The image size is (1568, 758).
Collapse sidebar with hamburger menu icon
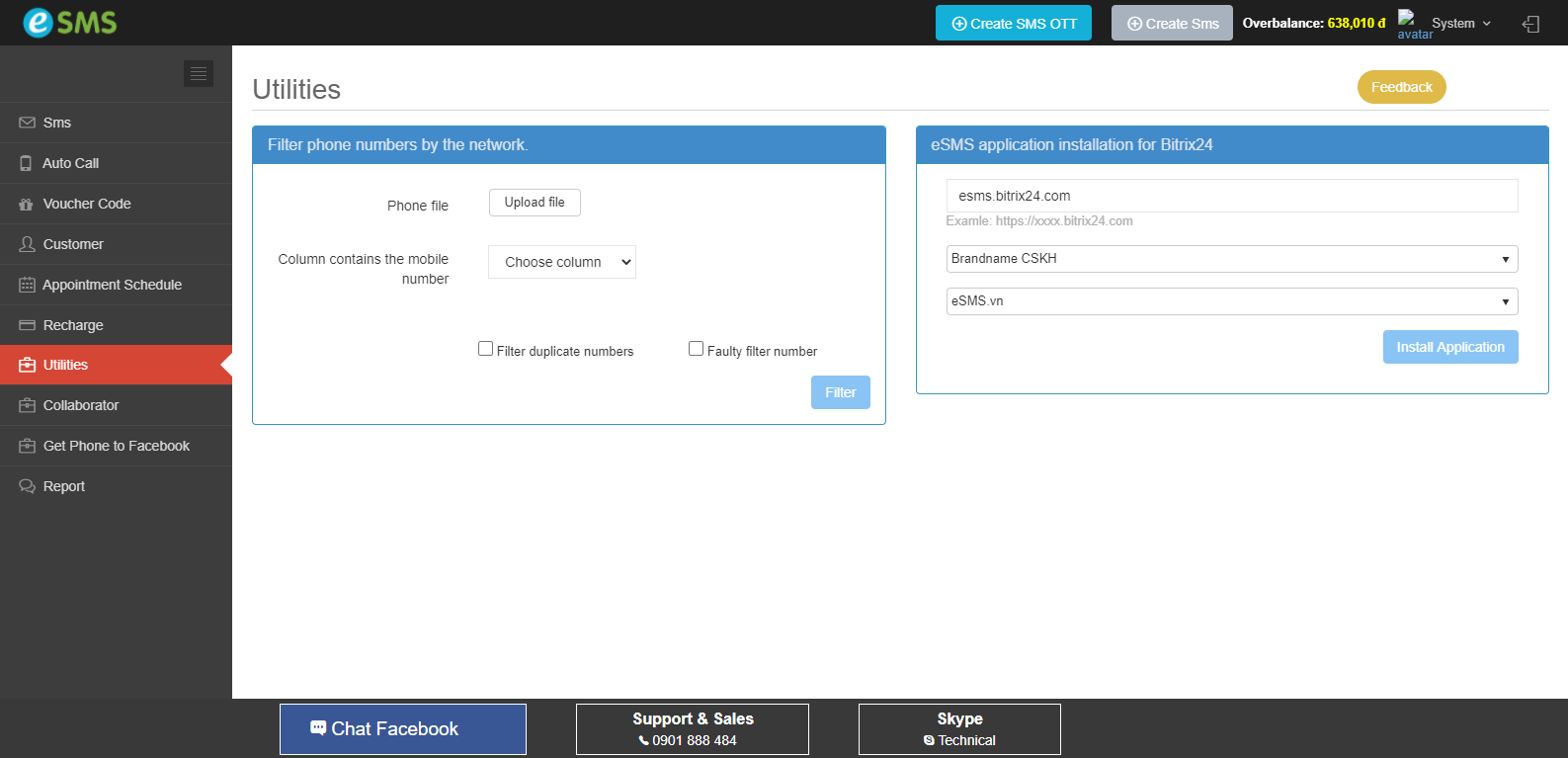(199, 73)
